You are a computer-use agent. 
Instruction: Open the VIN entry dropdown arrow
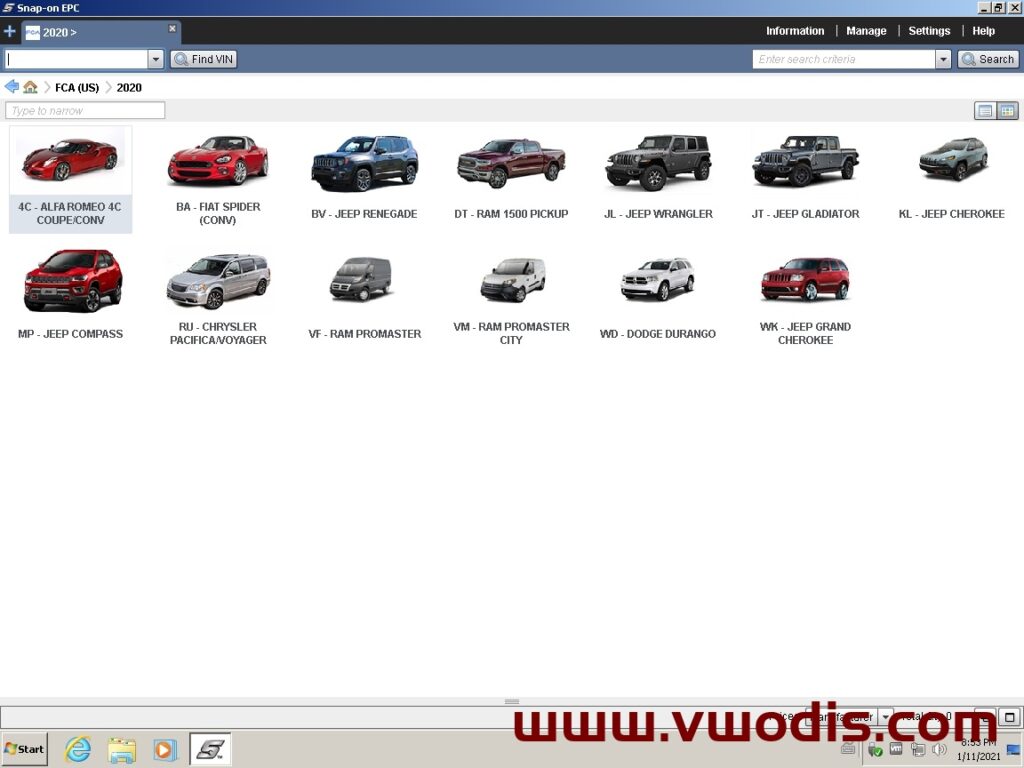click(155, 59)
